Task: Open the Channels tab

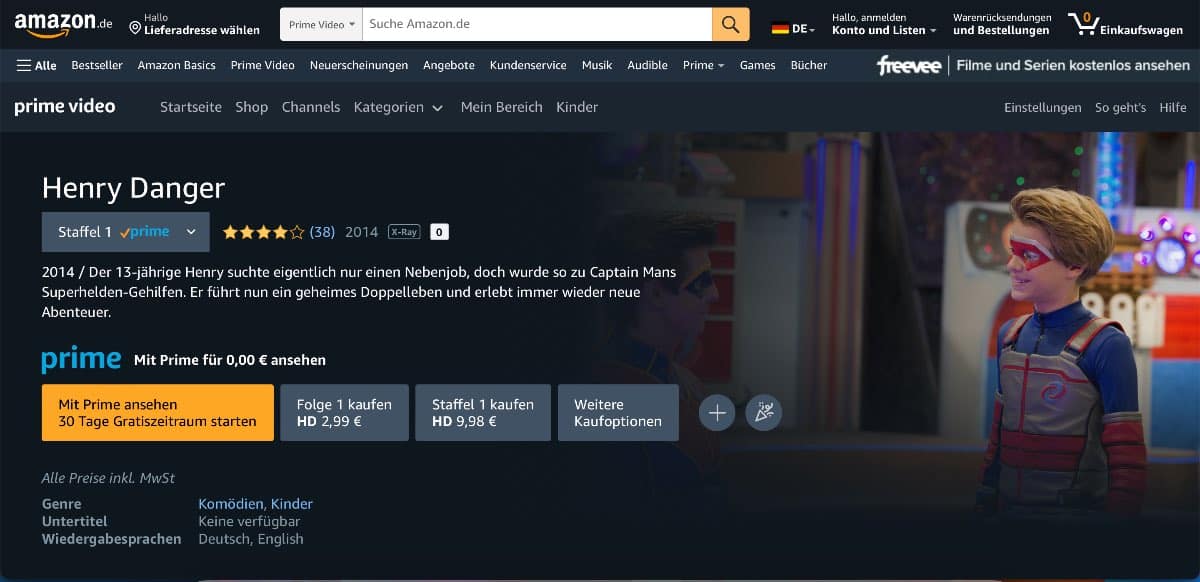Action: point(311,107)
